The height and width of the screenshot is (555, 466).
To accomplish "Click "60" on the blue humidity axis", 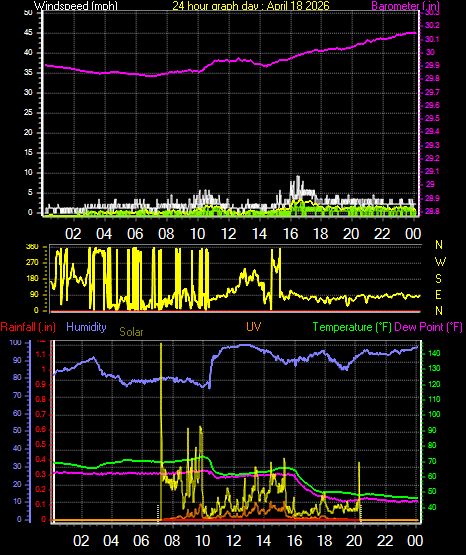I will [x=17, y=413].
